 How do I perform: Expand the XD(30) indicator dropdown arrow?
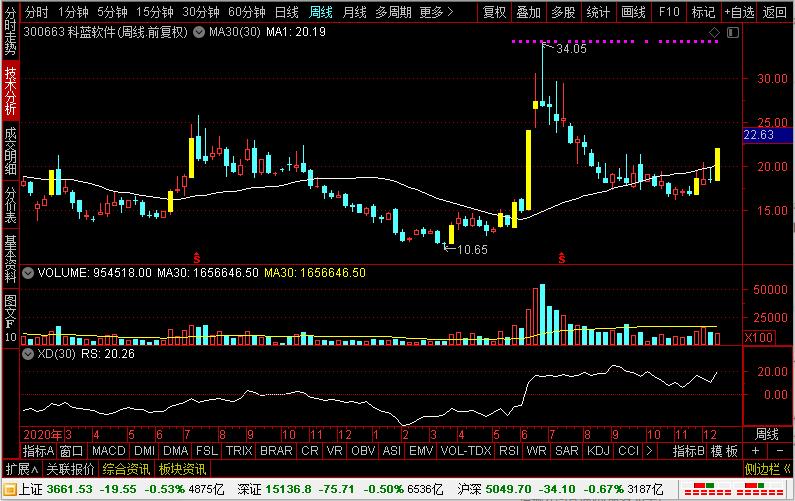click(x=27, y=353)
